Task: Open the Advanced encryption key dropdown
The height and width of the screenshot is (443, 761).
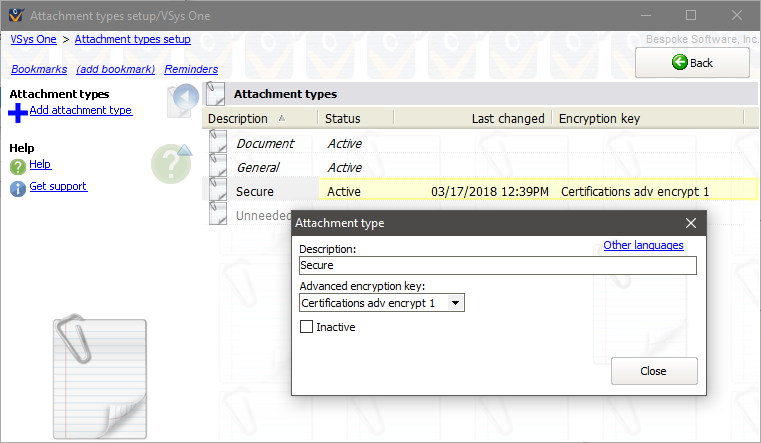Action: pos(455,303)
